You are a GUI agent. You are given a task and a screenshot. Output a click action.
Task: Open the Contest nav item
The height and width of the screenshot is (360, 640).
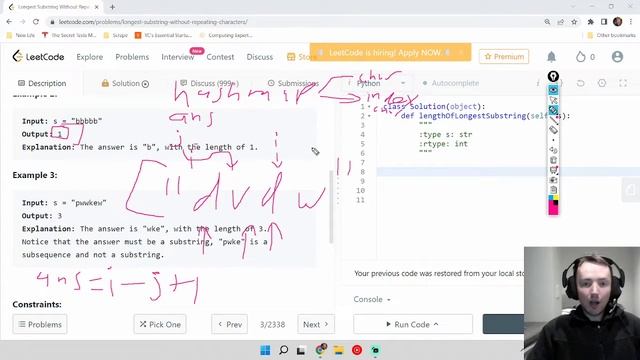coord(220,57)
